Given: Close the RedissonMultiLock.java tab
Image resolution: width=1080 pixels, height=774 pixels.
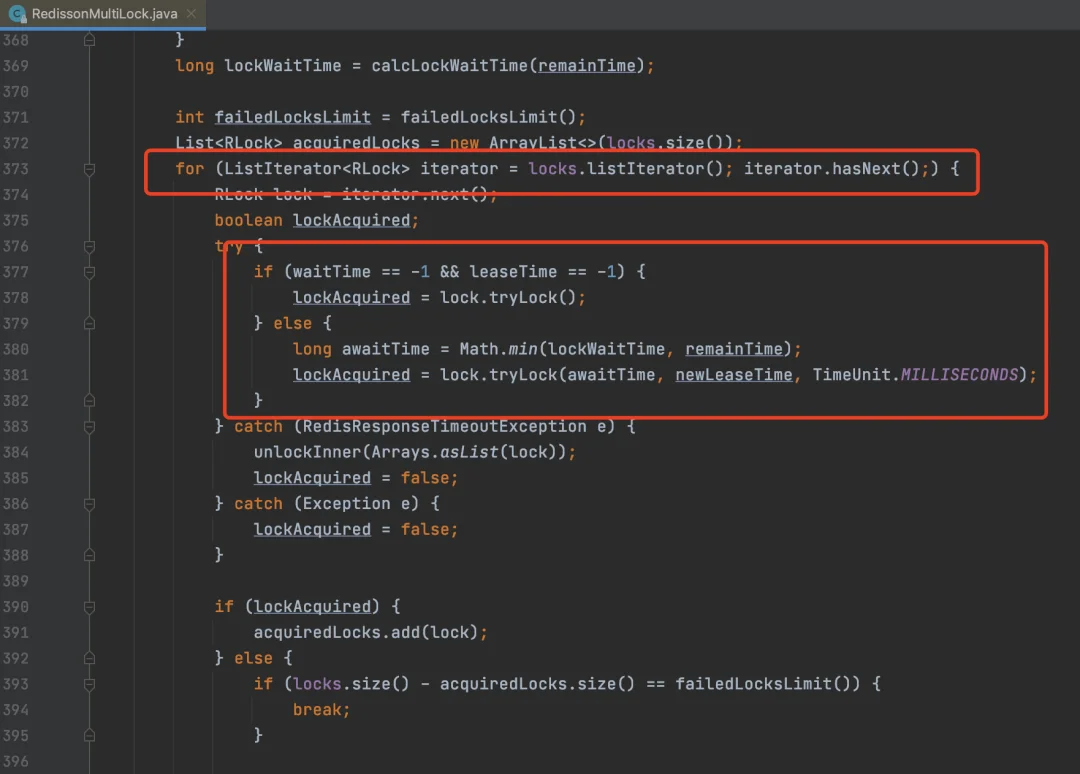Looking at the screenshot, I should click(191, 14).
